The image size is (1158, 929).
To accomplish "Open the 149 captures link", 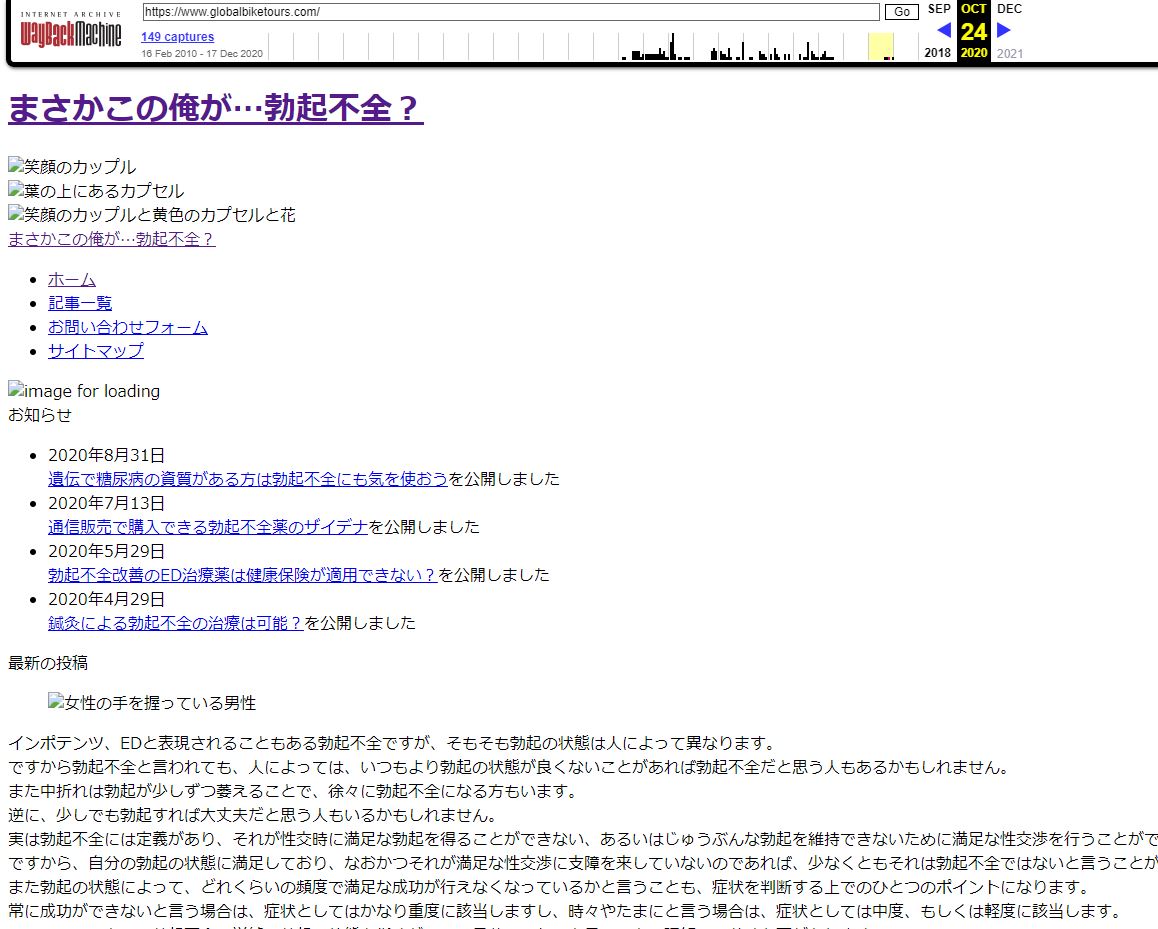I will tap(177, 37).
